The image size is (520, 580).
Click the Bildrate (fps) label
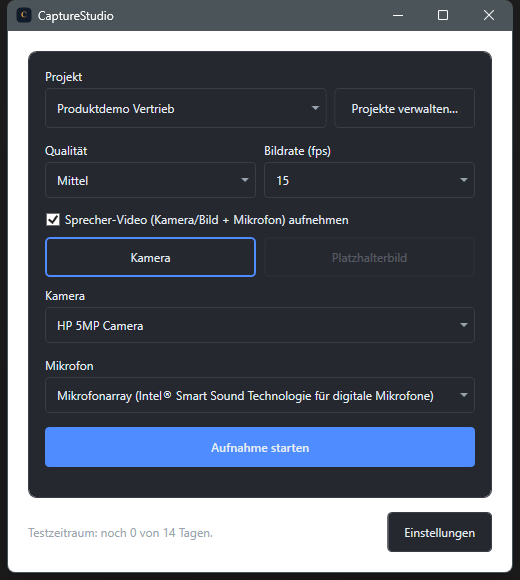(297, 151)
